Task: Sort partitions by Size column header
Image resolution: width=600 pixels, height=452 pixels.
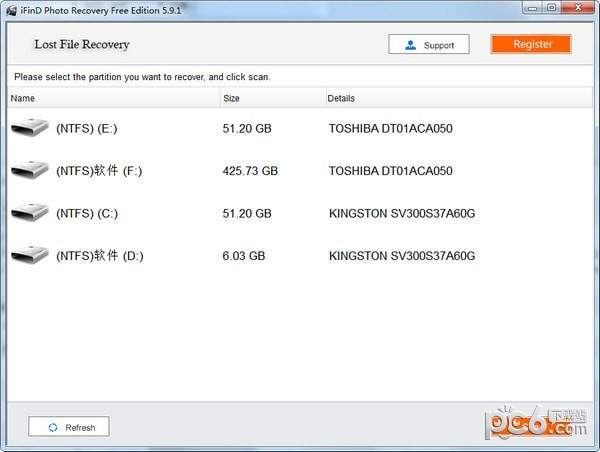Action: click(x=231, y=98)
